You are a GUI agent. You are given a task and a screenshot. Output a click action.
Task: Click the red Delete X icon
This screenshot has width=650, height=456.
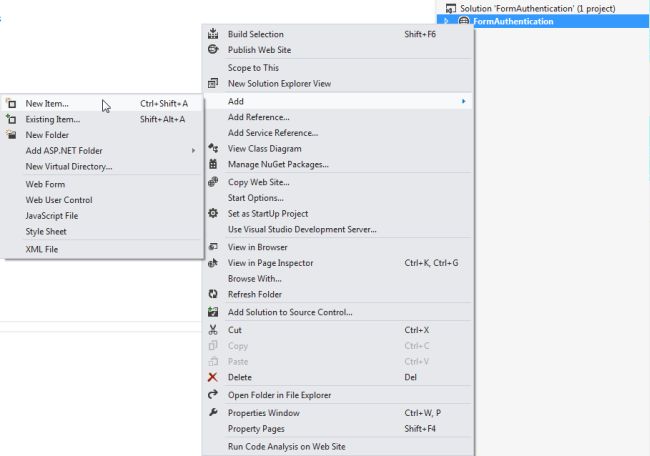coord(212,377)
